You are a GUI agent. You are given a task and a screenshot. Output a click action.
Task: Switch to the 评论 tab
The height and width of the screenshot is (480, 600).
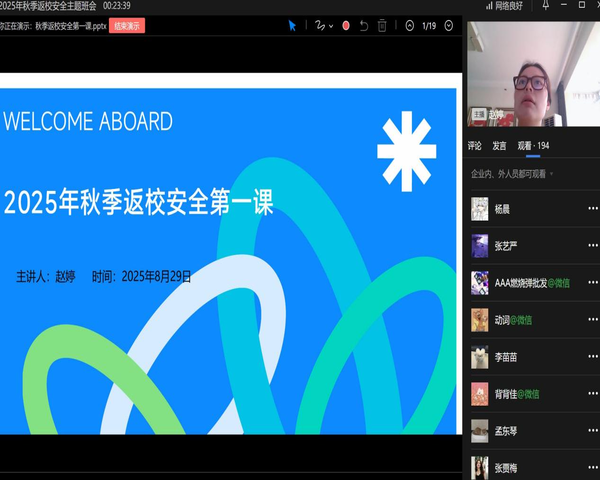pos(476,146)
